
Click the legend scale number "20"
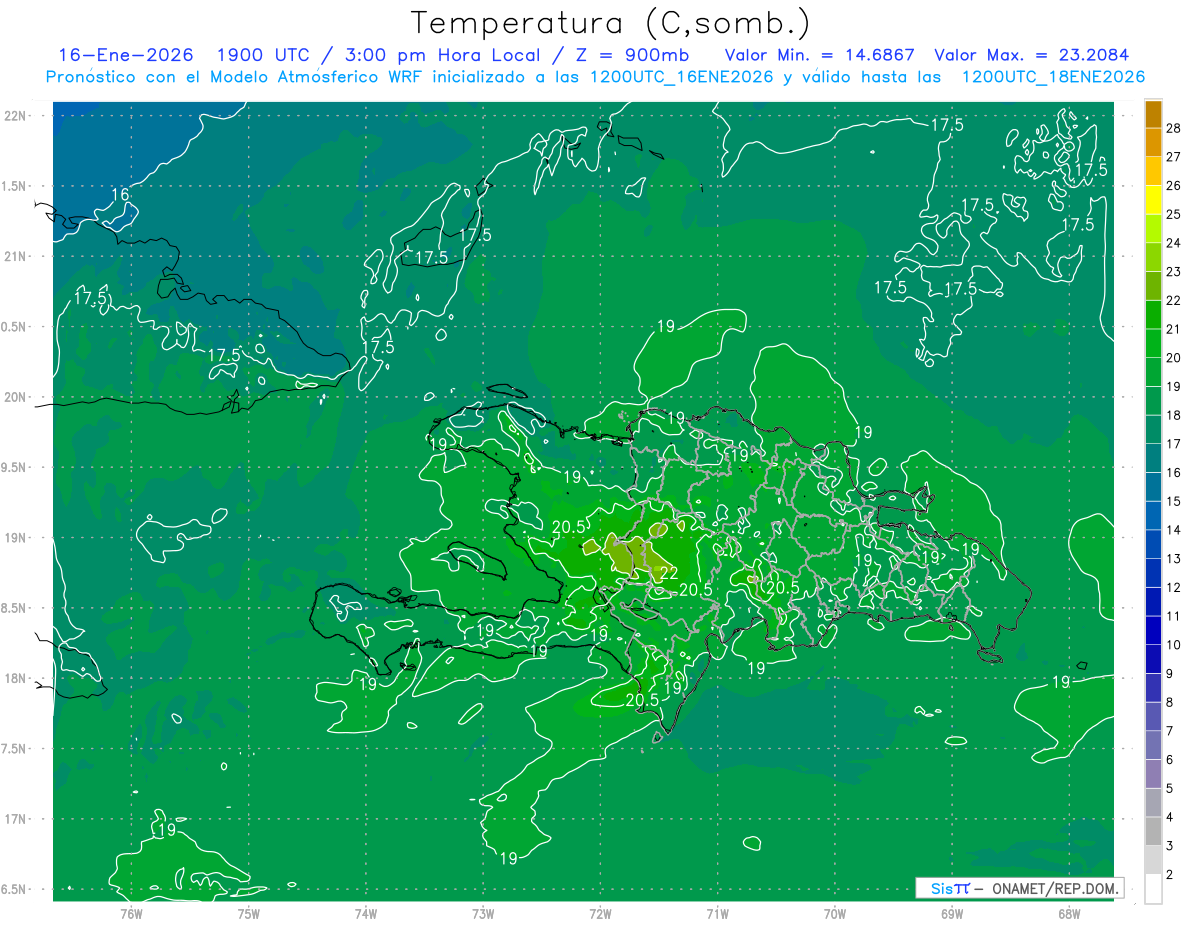1174,358
